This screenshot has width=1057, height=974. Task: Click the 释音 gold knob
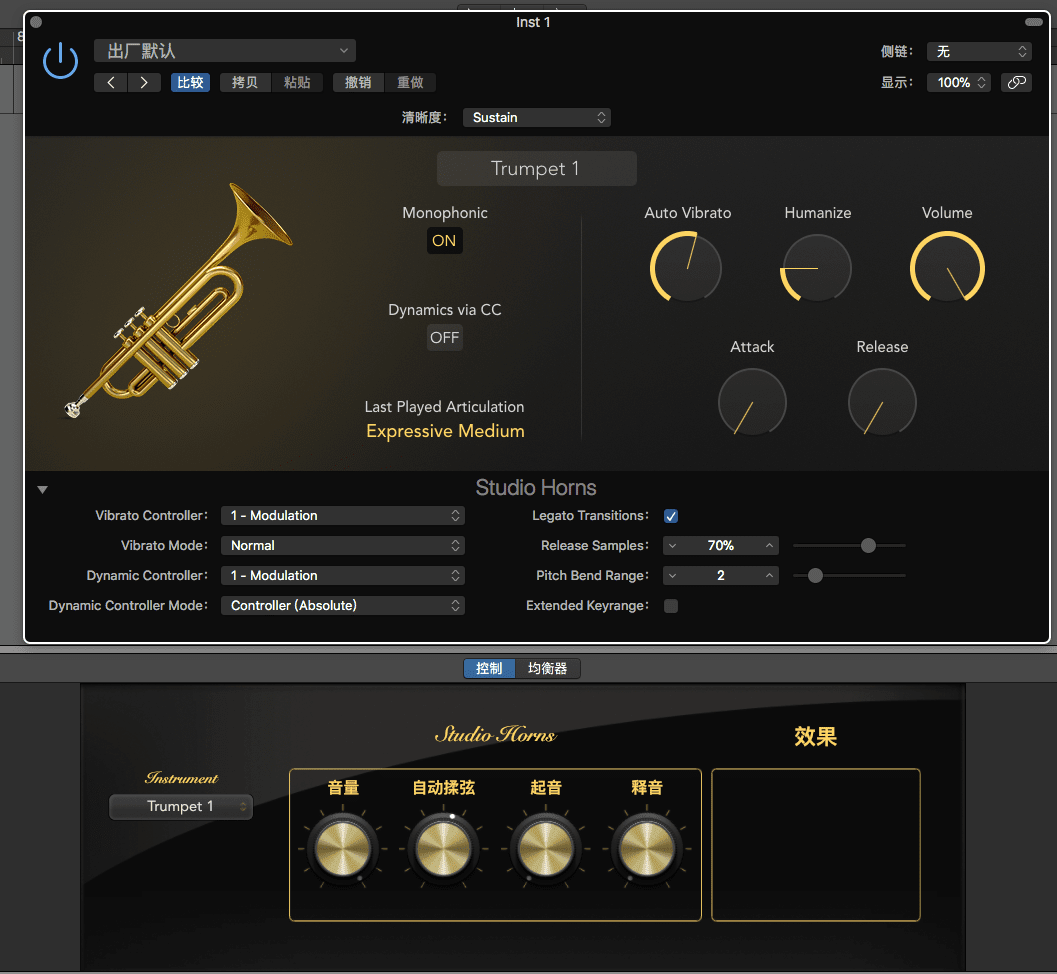(x=646, y=848)
